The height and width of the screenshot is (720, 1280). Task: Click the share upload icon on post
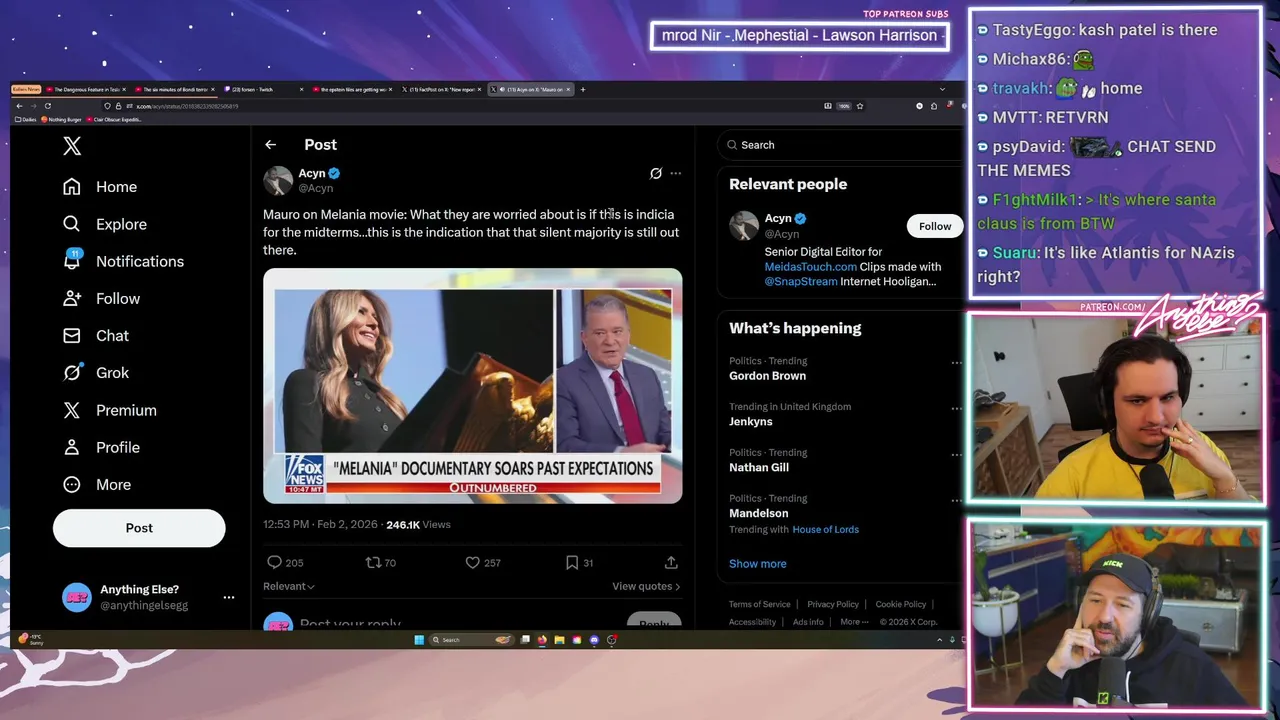(x=671, y=563)
